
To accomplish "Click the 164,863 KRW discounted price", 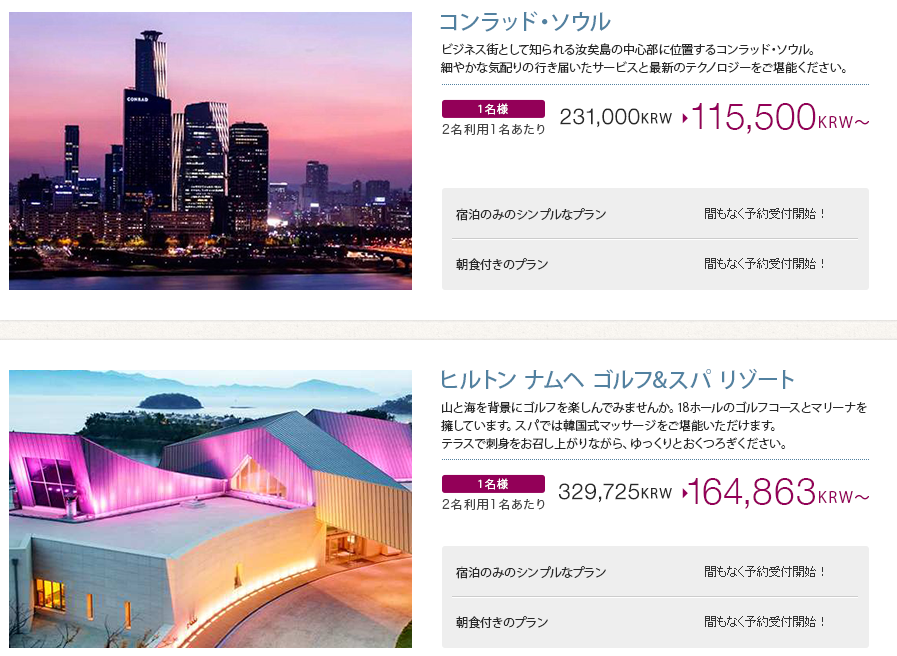I will [x=779, y=492].
